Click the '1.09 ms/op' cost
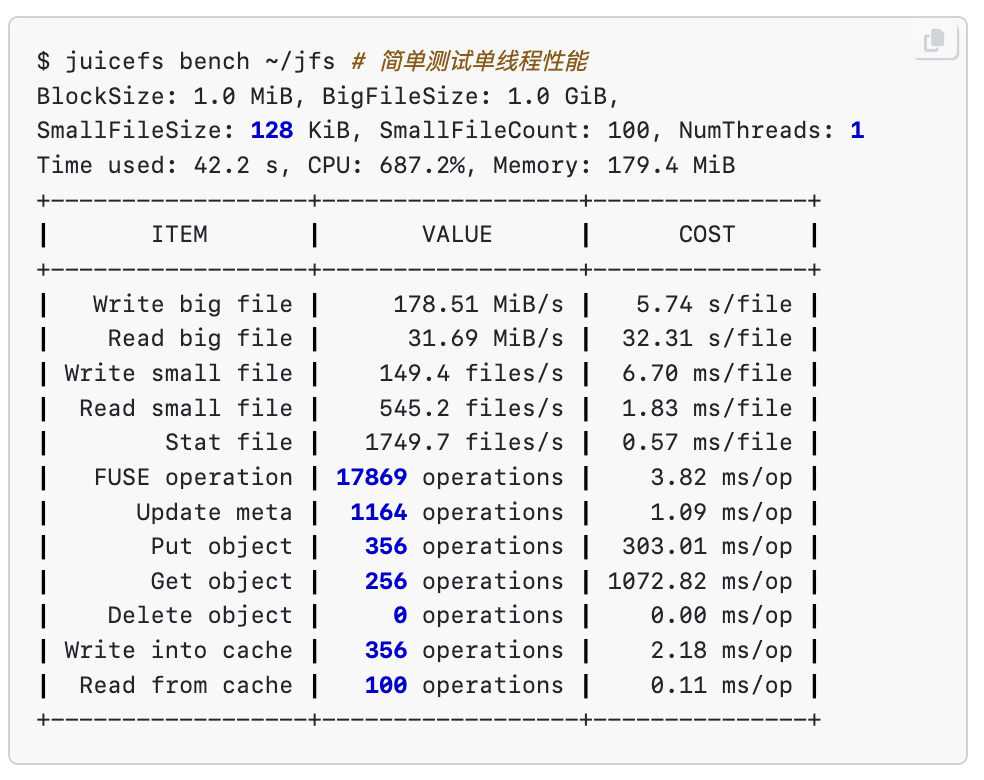This screenshot has width=984, height=780. tap(721, 512)
